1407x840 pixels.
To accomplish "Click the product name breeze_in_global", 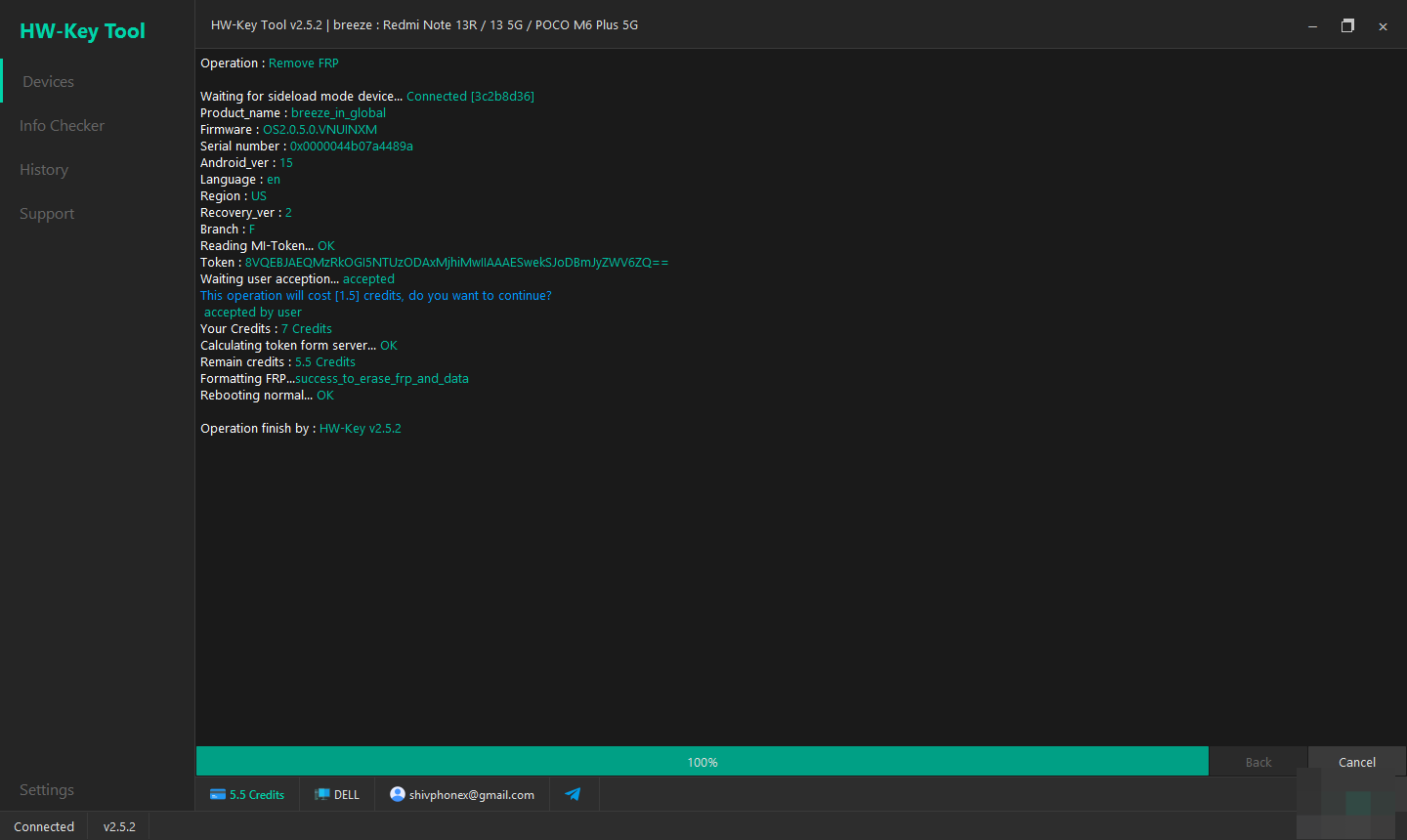I will (x=338, y=112).
